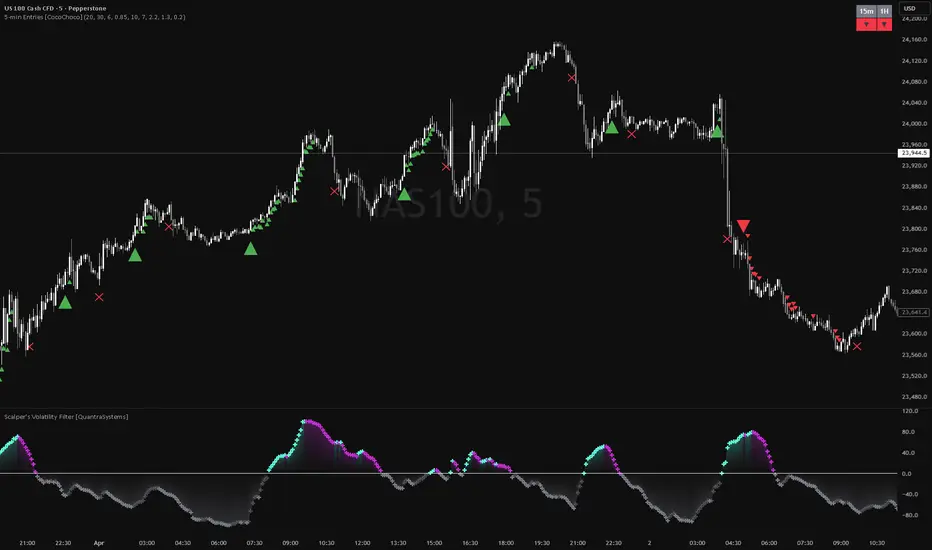This screenshot has height=550, width=932.
Task: Click the 12:00 time axis label
Action: click(362, 543)
